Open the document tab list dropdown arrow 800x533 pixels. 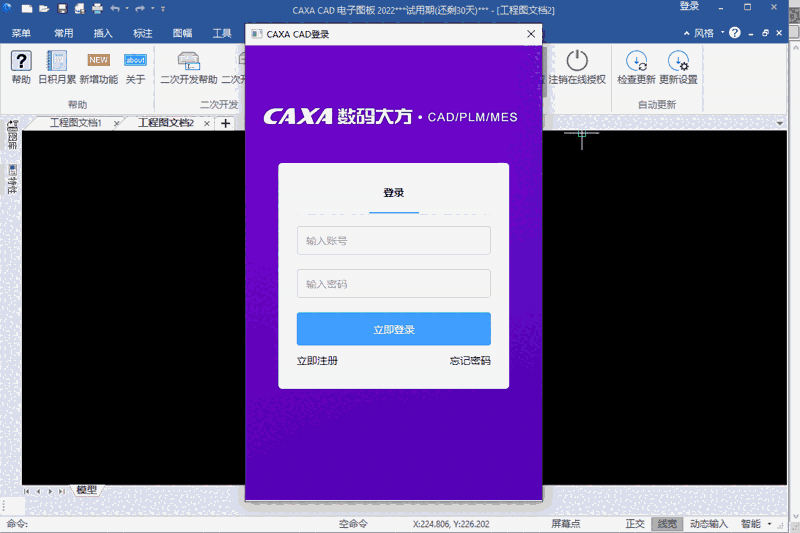(780, 123)
